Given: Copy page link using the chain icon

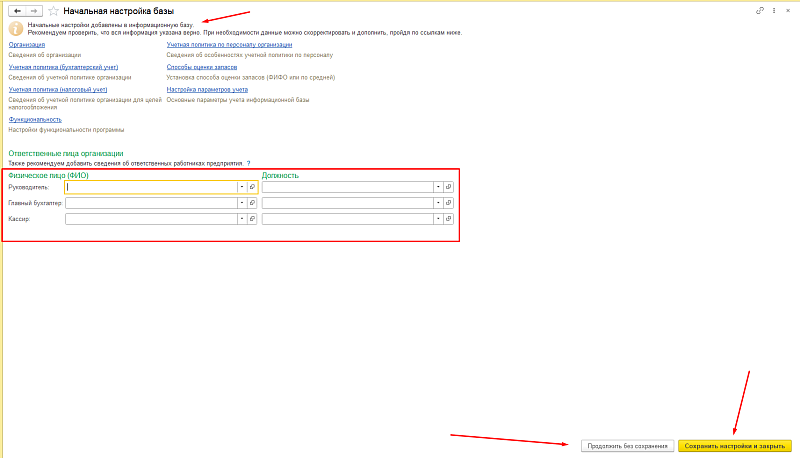Looking at the screenshot, I should (x=761, y=10).
